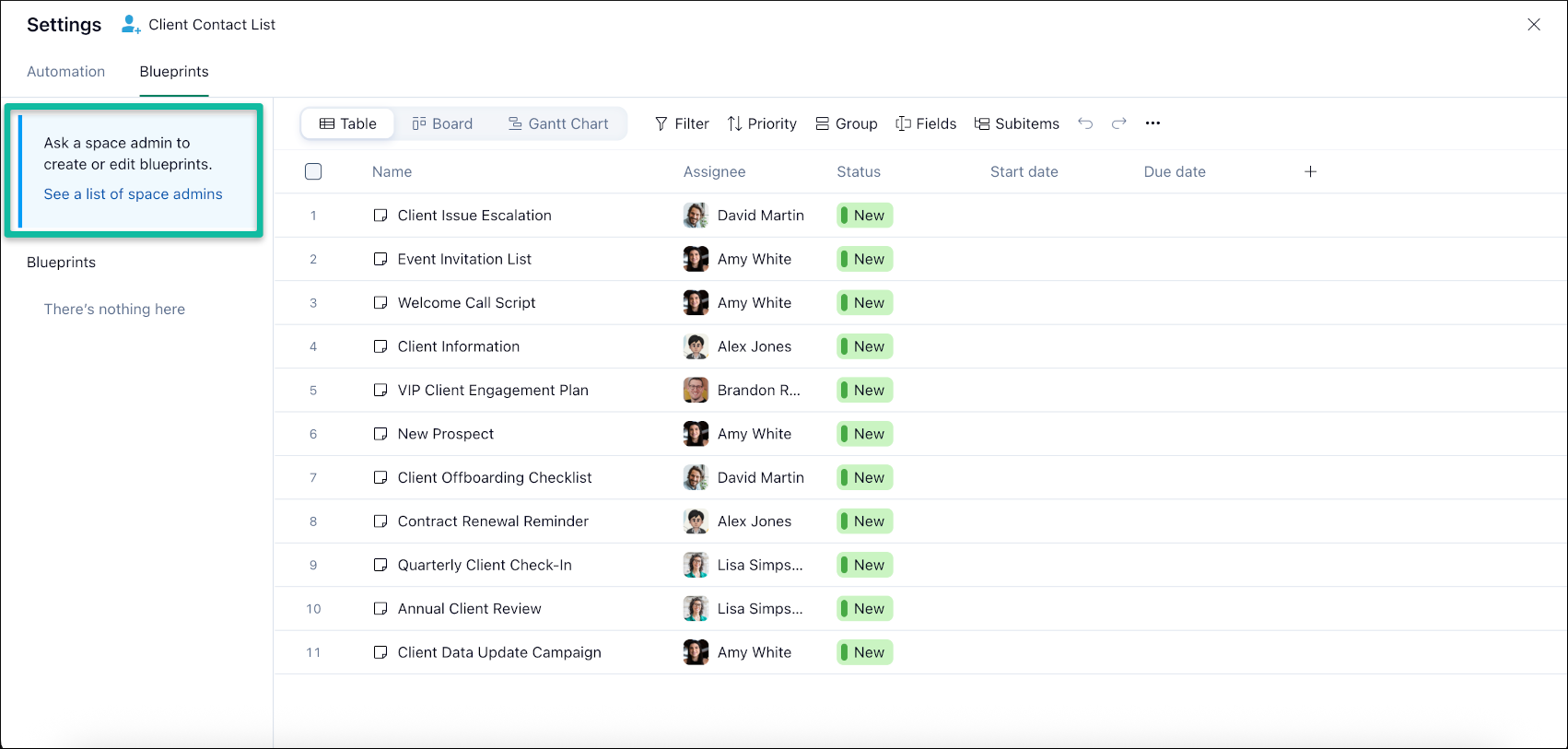This screenshot has height=749, width=1568.
Task: Click the redo arrow icon
Action: 1118,123
